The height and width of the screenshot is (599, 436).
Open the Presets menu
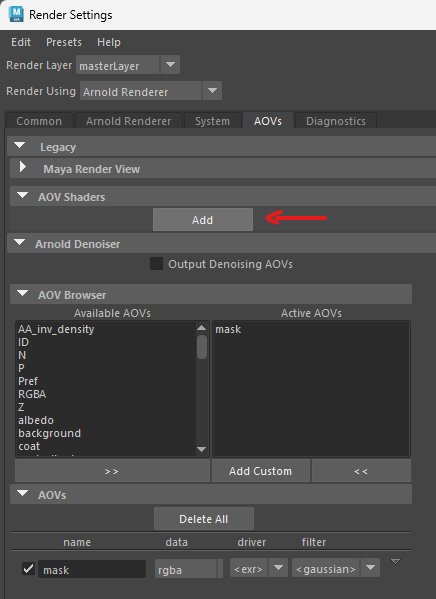pyautogui.click(x=64, y=42)
